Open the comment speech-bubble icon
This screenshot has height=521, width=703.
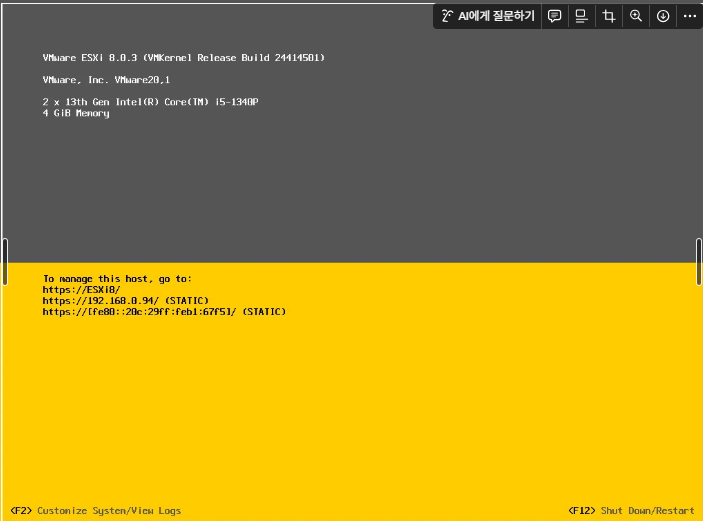(555, 16)
